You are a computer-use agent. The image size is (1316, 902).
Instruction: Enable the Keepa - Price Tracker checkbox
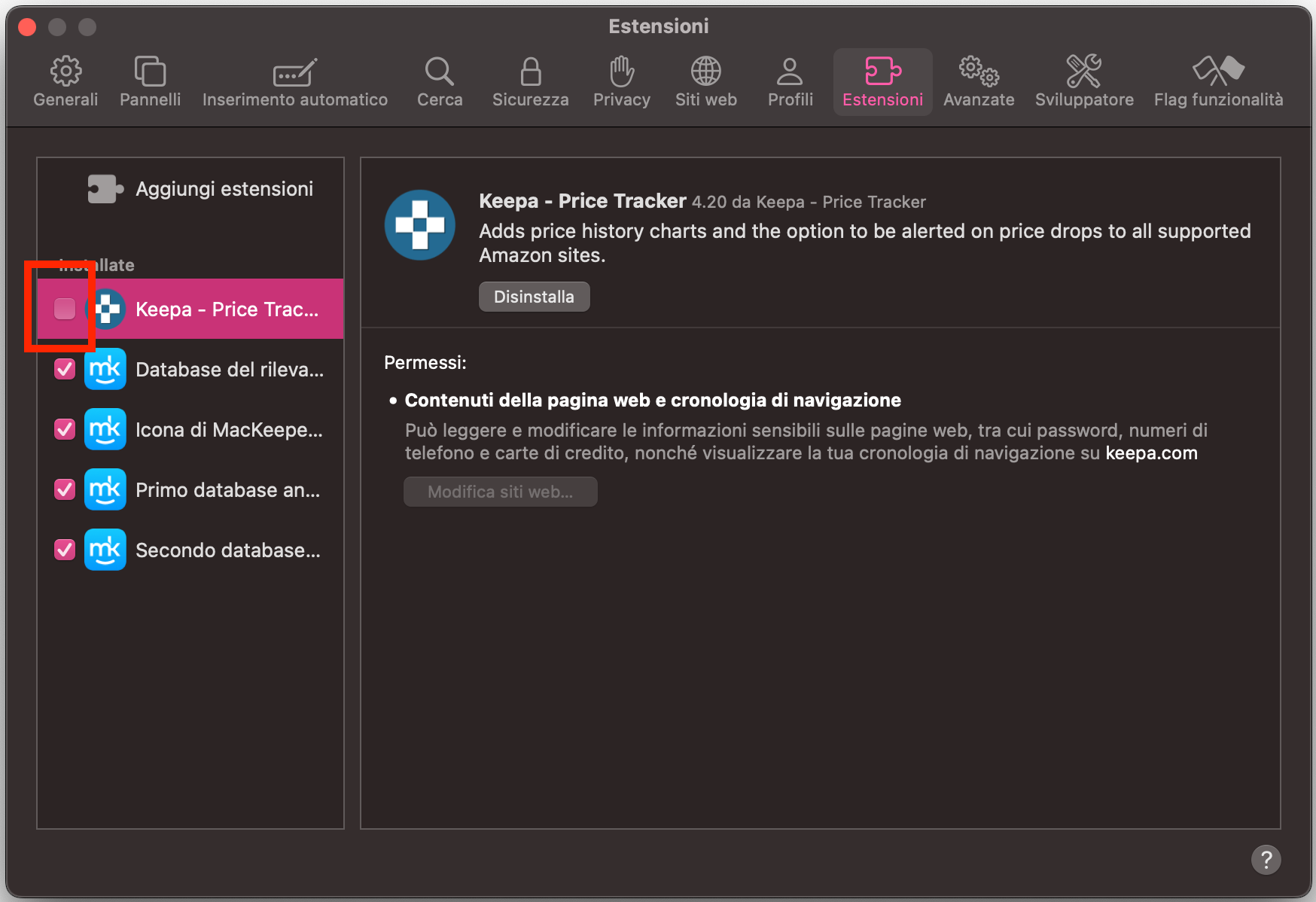pyautogui.click(x=65, y=309)
